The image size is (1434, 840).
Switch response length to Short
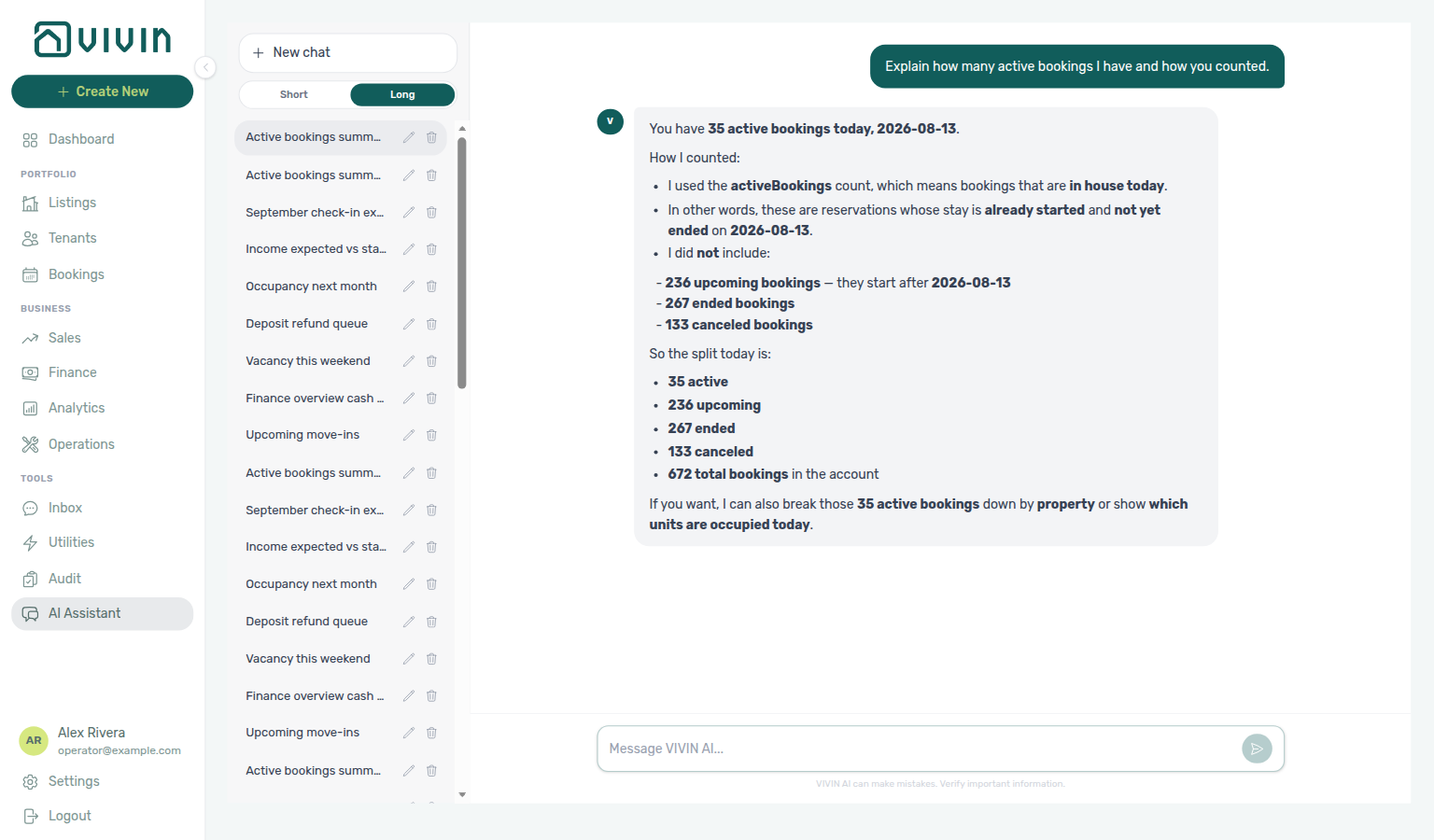294,94
